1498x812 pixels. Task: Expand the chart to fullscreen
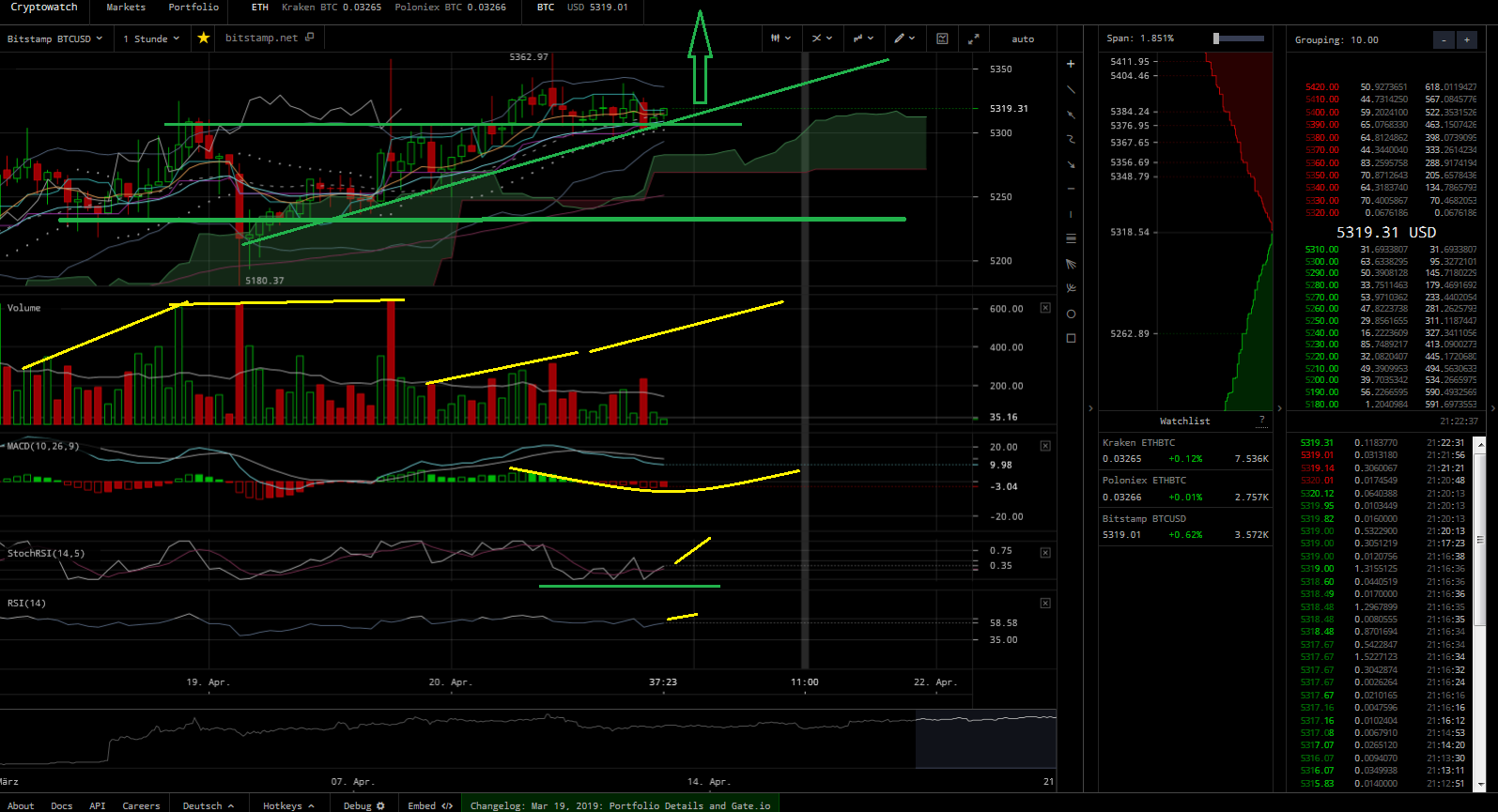click(974, 38)
